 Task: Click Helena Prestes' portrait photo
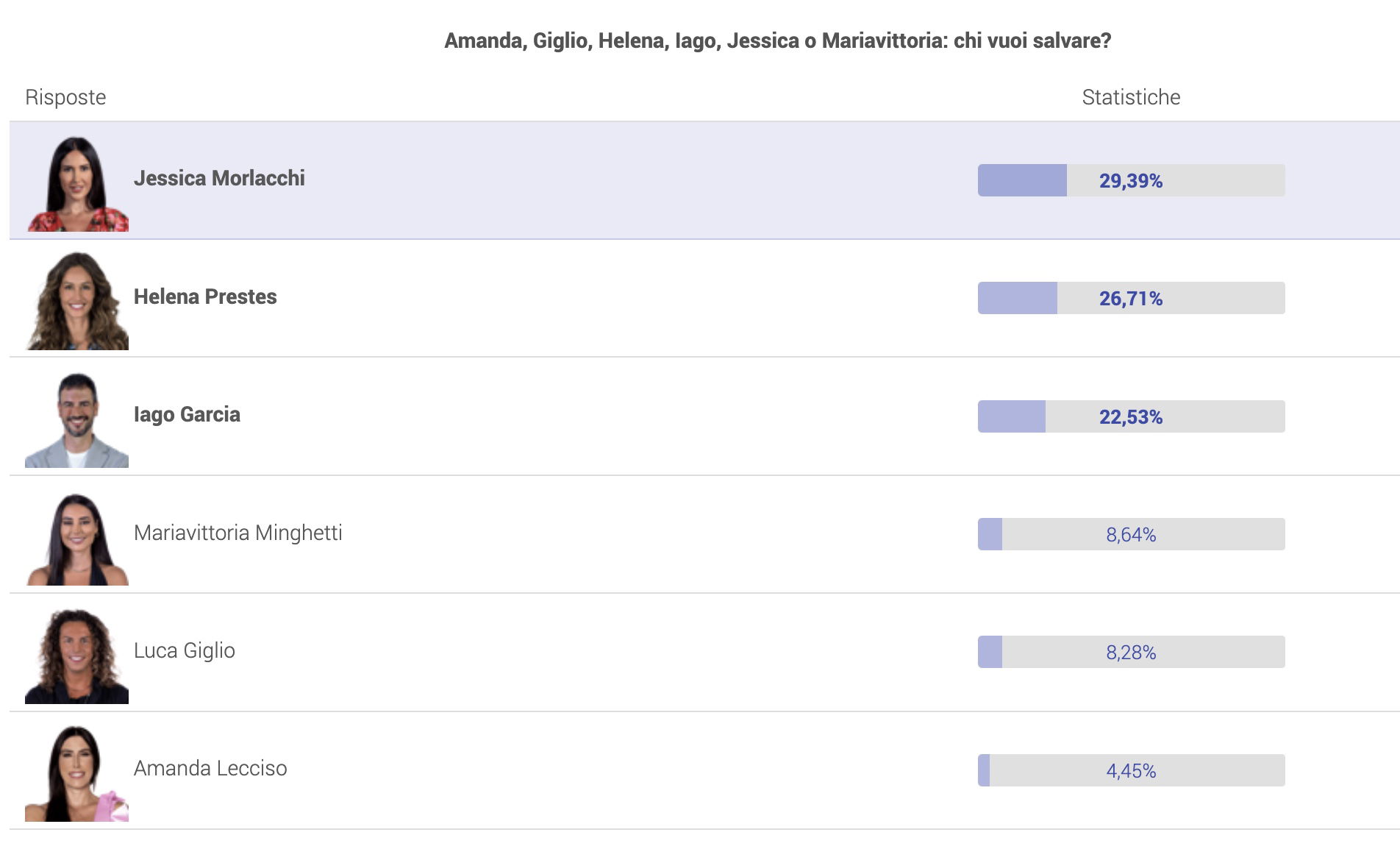pyautogui.click(x=77, y=300)
